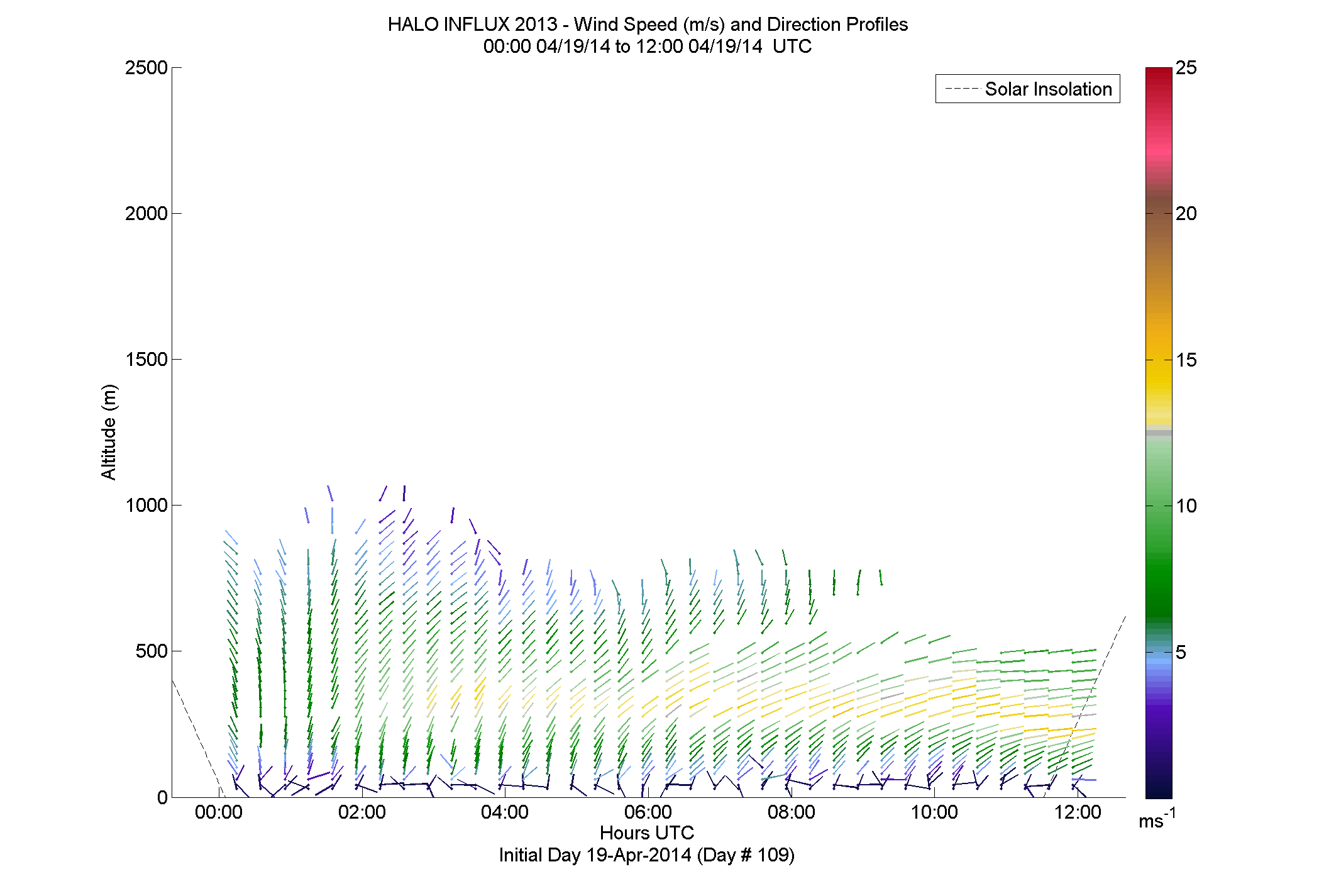
Task: Click the colorbar unit label 'ms-1'
Action: click(x=1157, y=819)
